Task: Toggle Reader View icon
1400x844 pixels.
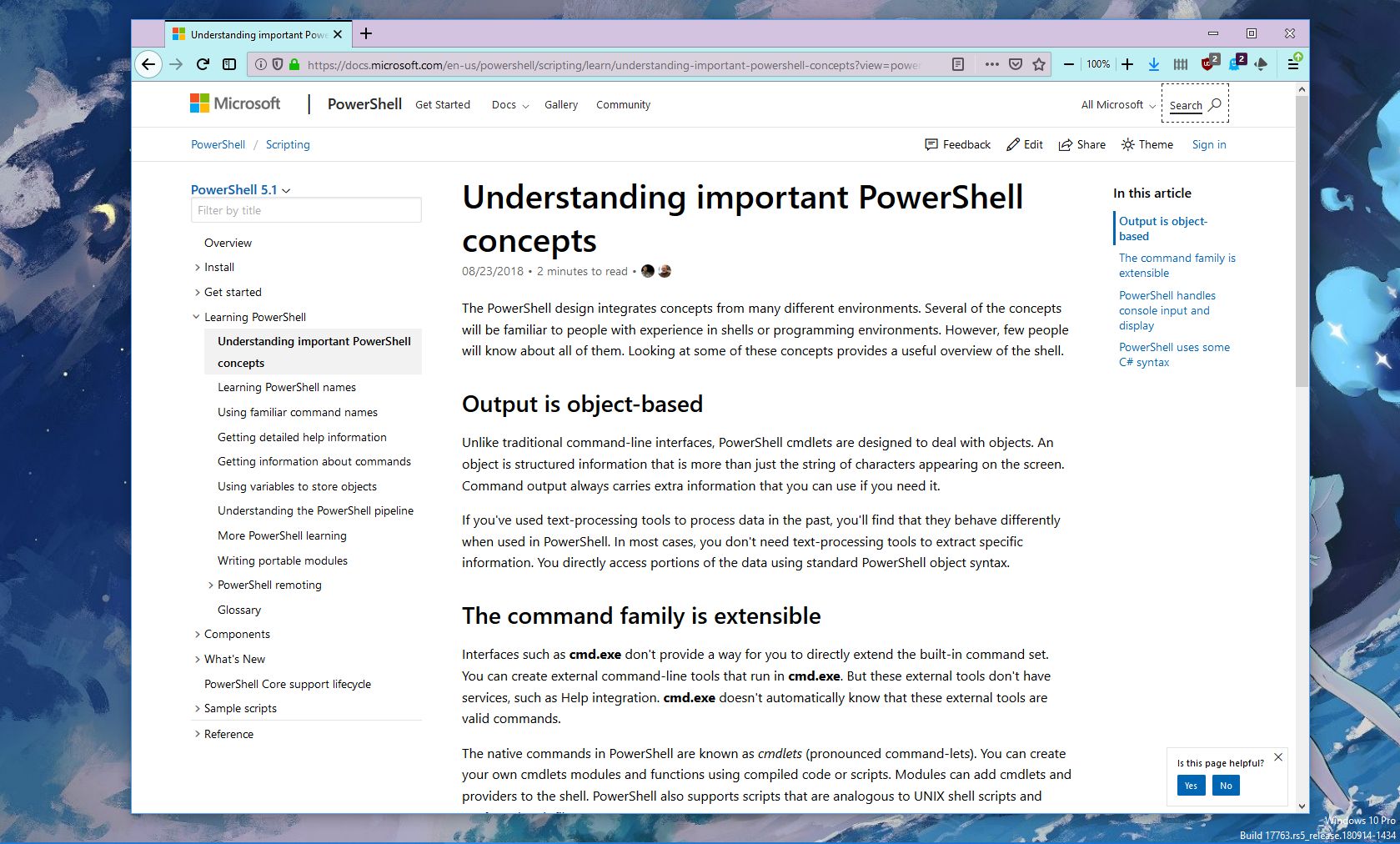Action: [x=958, y=64]
